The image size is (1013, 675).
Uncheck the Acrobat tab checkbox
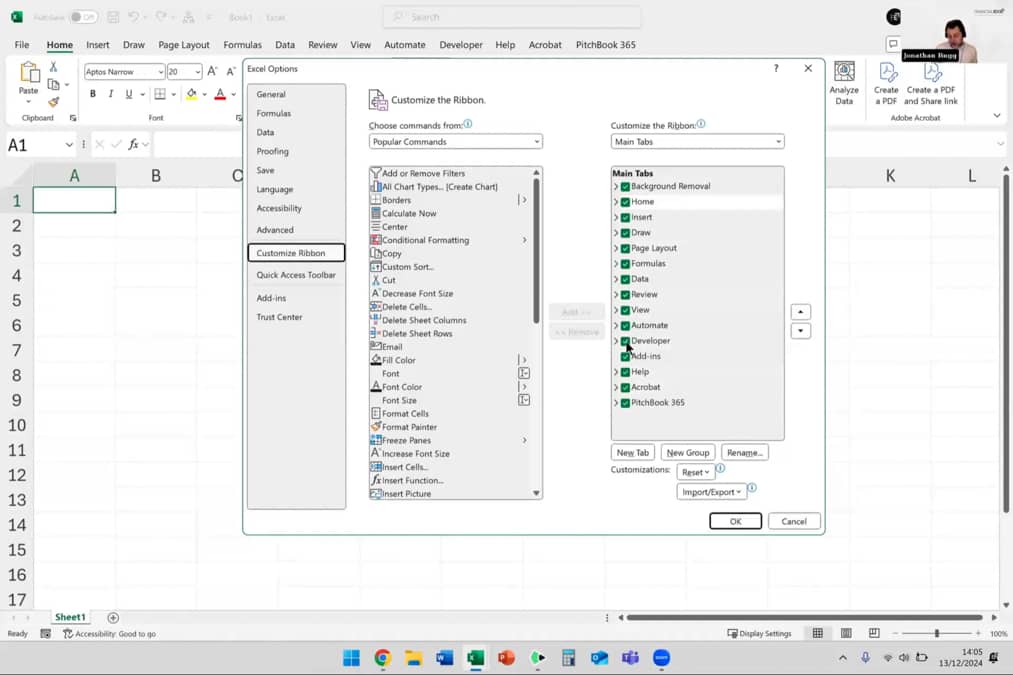[x=625, y=388]
